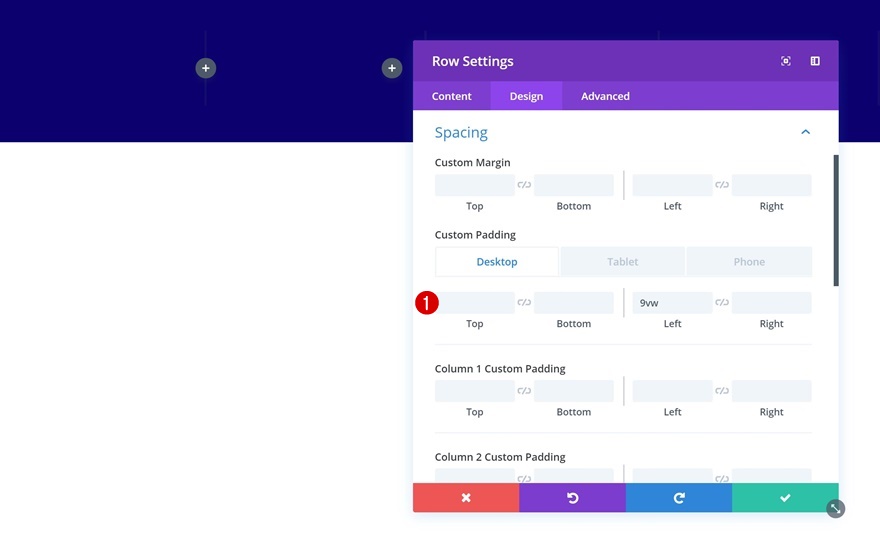Toggle link between Custom Margin Top and Bottom

524,185
